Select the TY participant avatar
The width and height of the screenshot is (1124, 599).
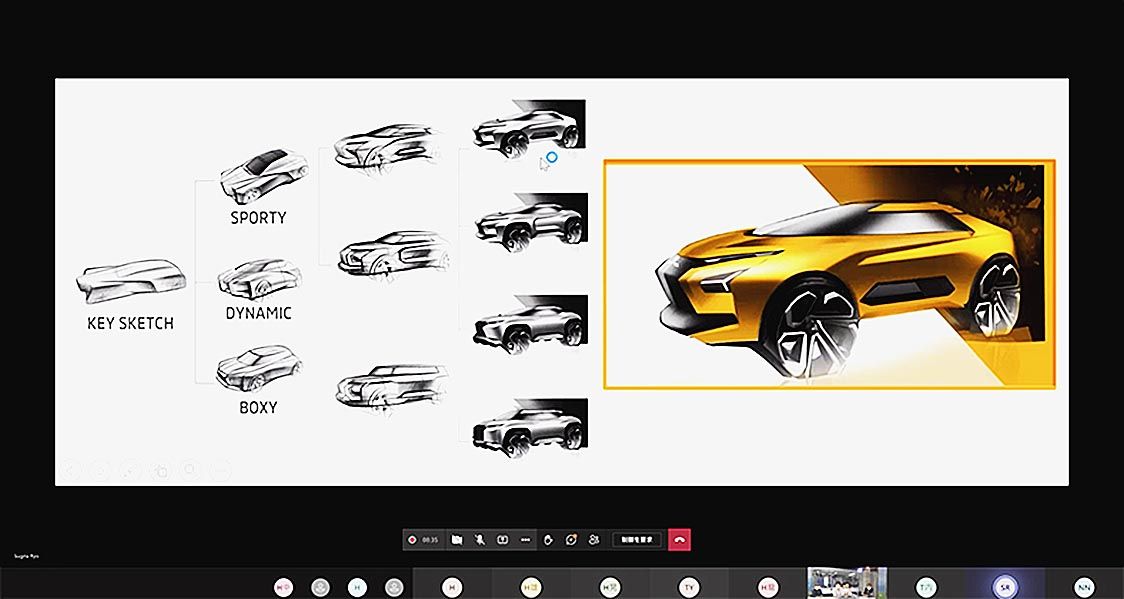coord(688,587)
